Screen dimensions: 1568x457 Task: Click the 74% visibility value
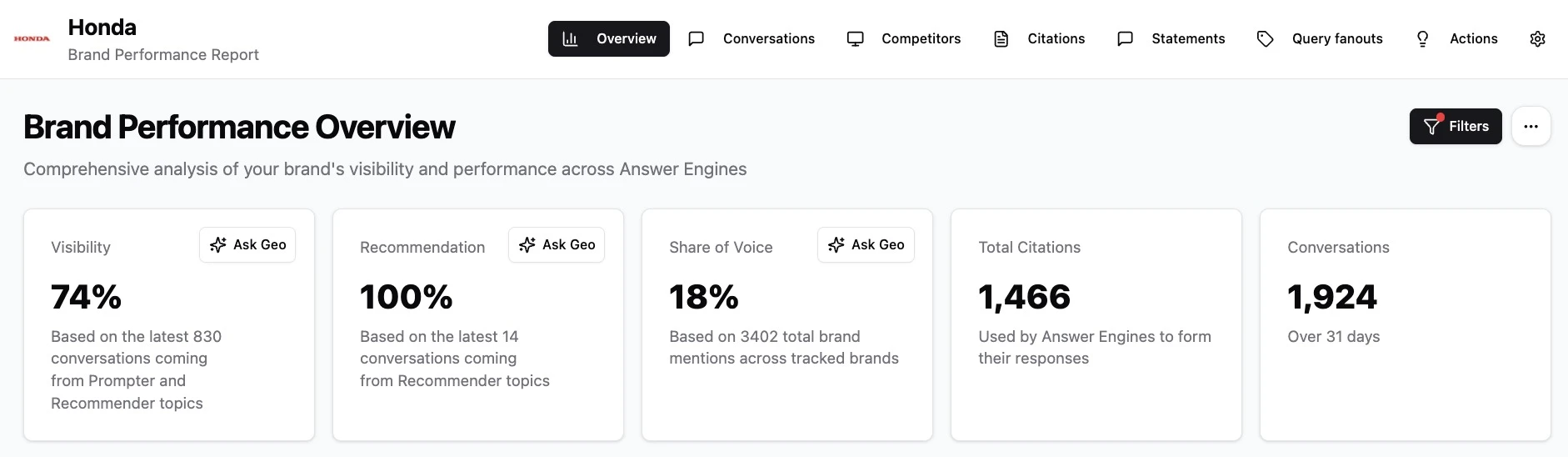coord(86,297)
